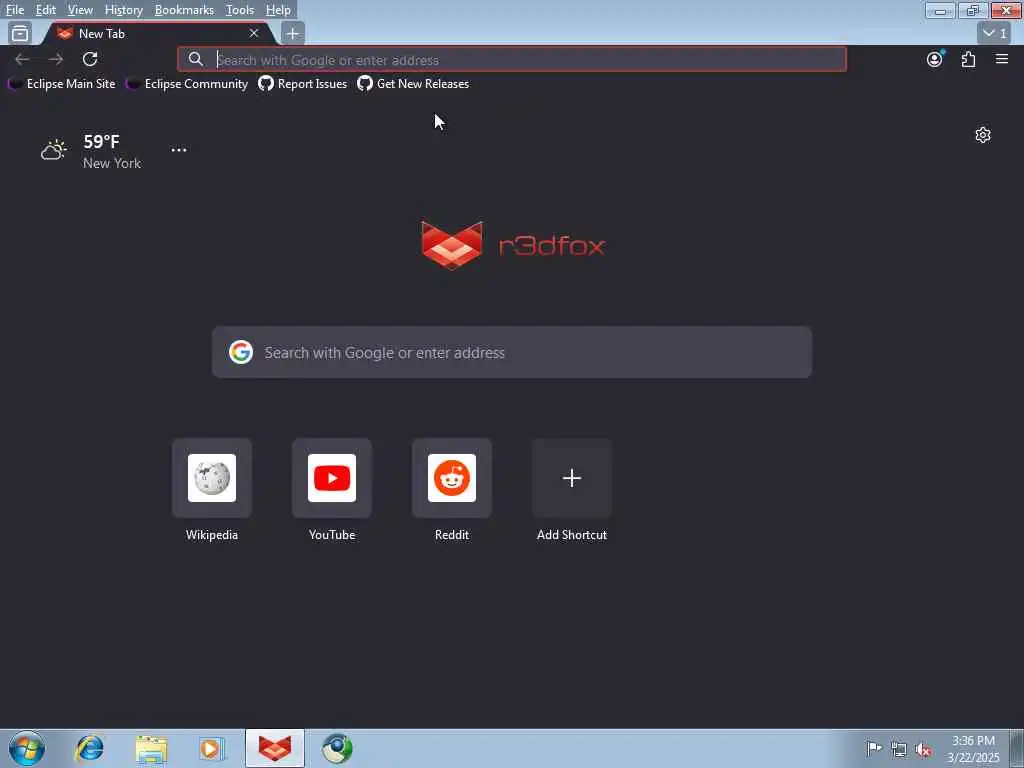Click the address bar search field

512,59
